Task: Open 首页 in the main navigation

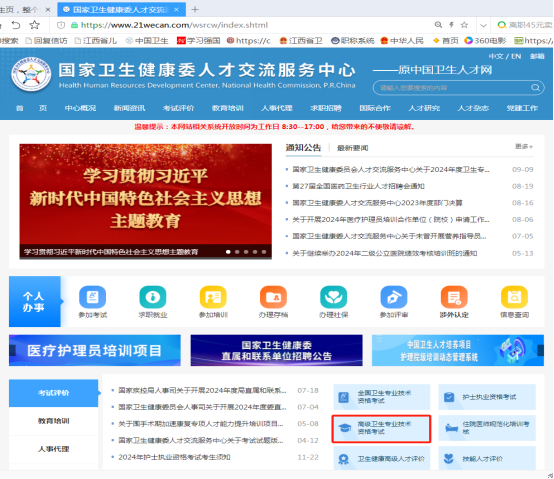Action: [x=31, y=108]
